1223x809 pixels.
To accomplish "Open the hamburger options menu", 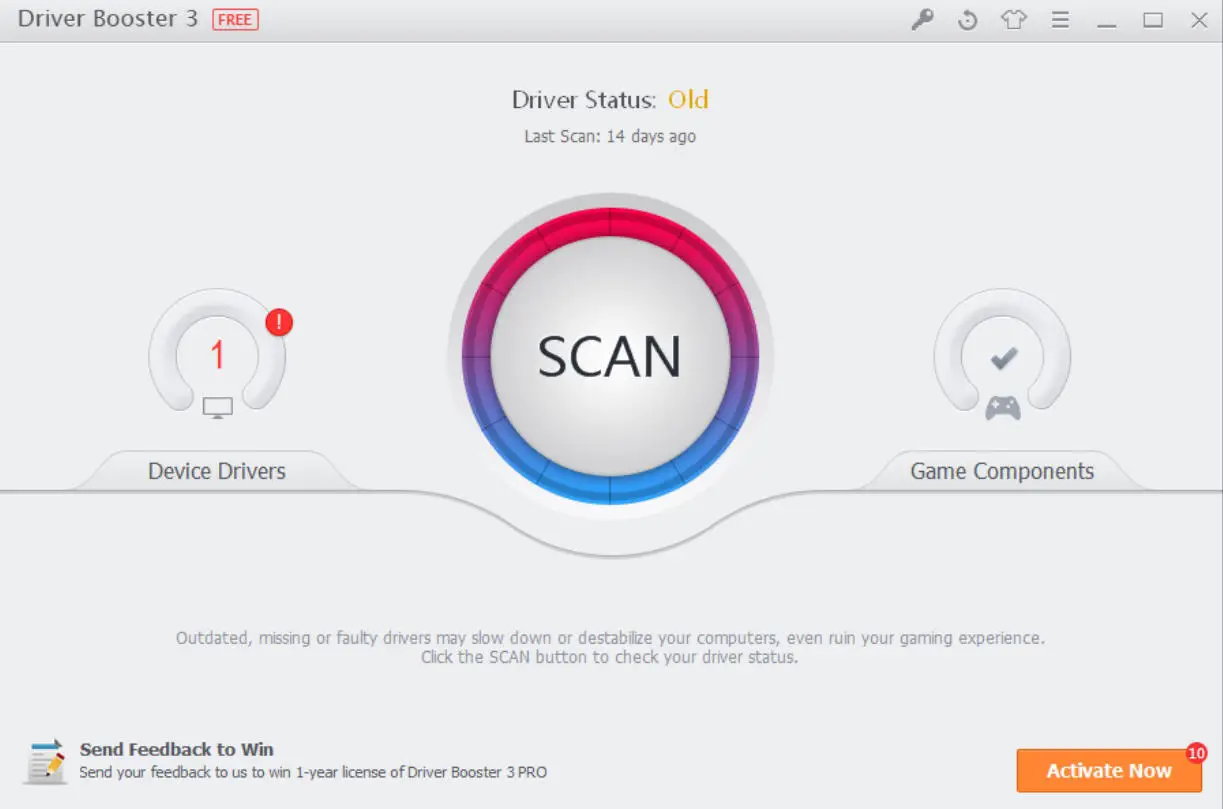I will click(x=1060, y=20).
